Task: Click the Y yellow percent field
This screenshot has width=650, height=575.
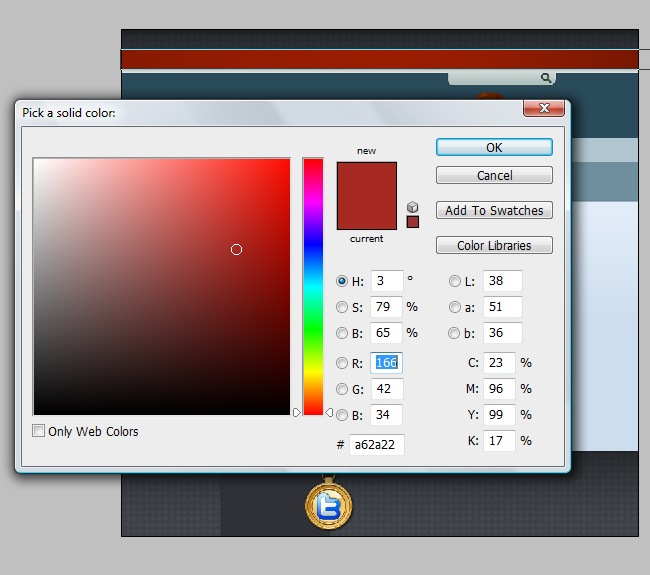Action: (x=499, y=415)
